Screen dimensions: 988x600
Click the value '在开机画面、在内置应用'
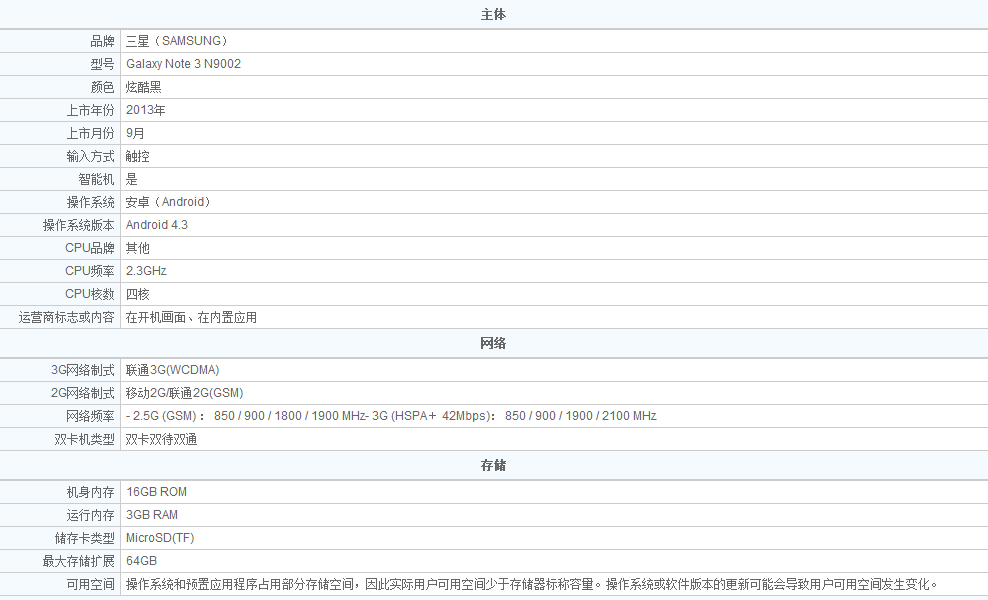pos(192,318)
